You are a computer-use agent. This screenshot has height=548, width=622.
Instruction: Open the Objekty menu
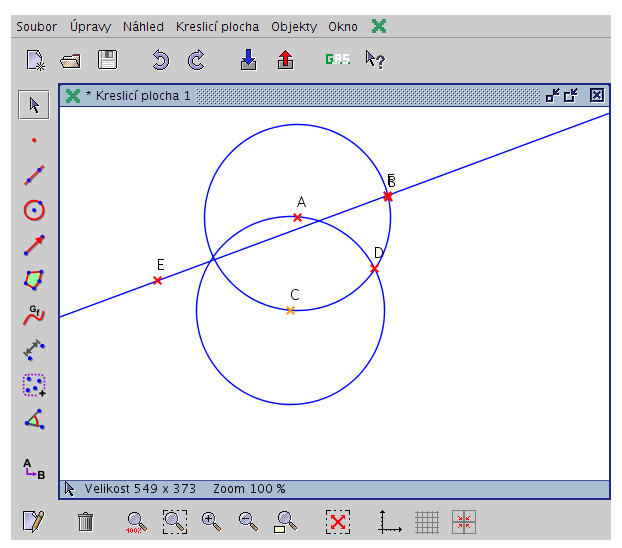click(x=294, y=27)
